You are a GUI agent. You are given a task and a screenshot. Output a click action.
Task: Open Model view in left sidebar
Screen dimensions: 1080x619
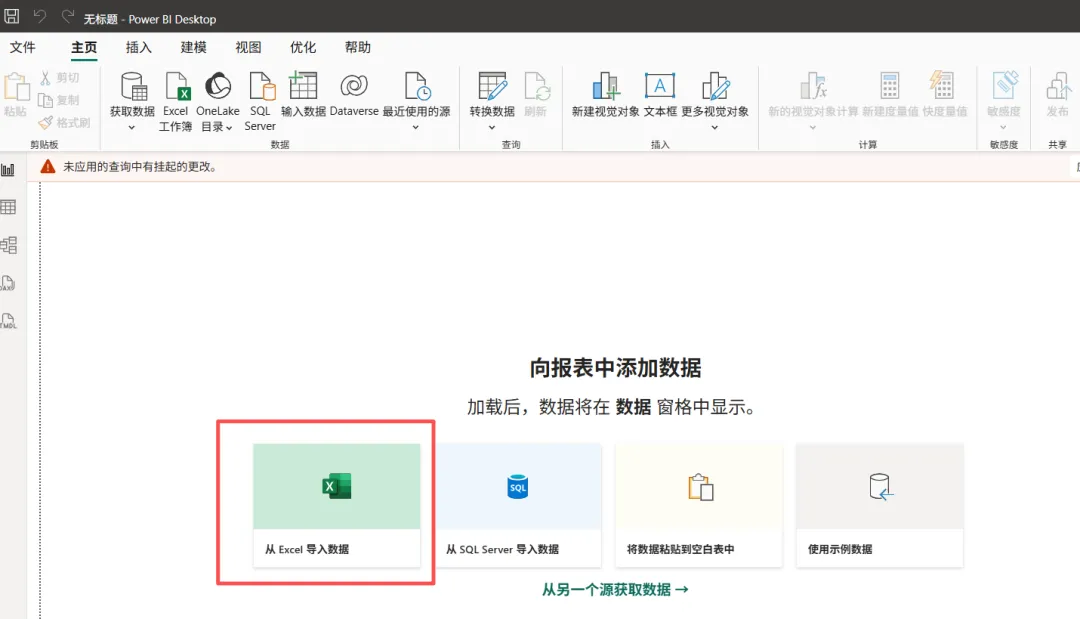[8, 244]
